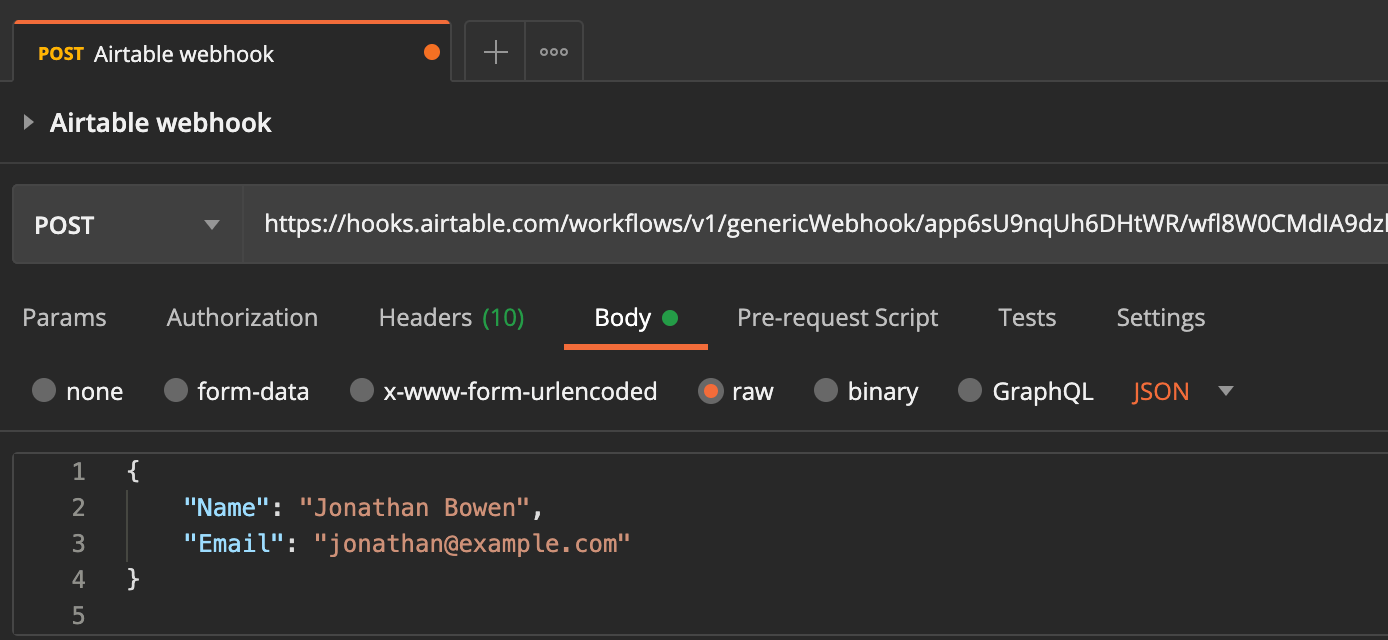
Task: Click the orange unsaved dot on Airtable webhook tab
Action: 432,53
